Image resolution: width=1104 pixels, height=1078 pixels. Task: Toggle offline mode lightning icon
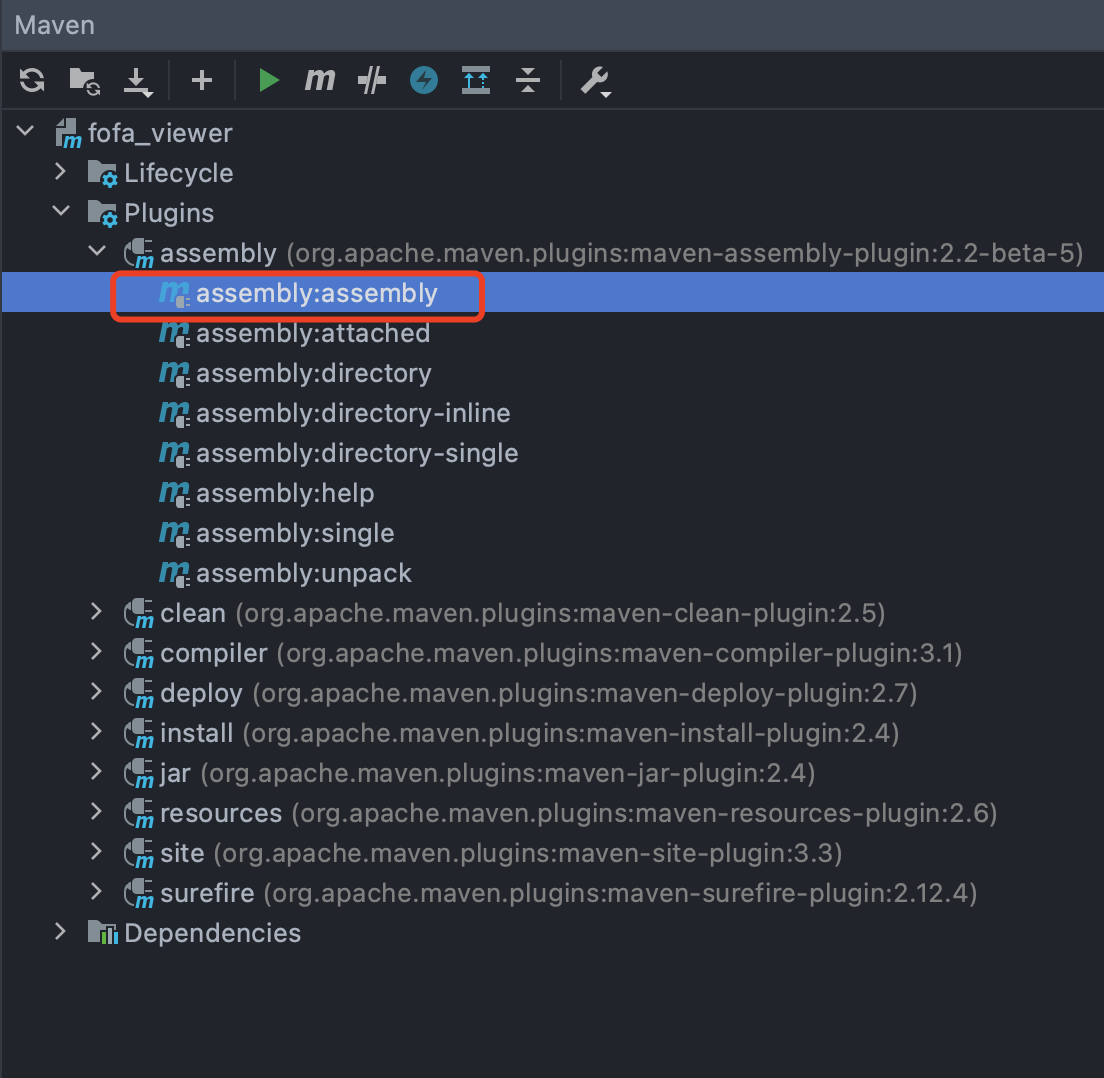(424, 80)
